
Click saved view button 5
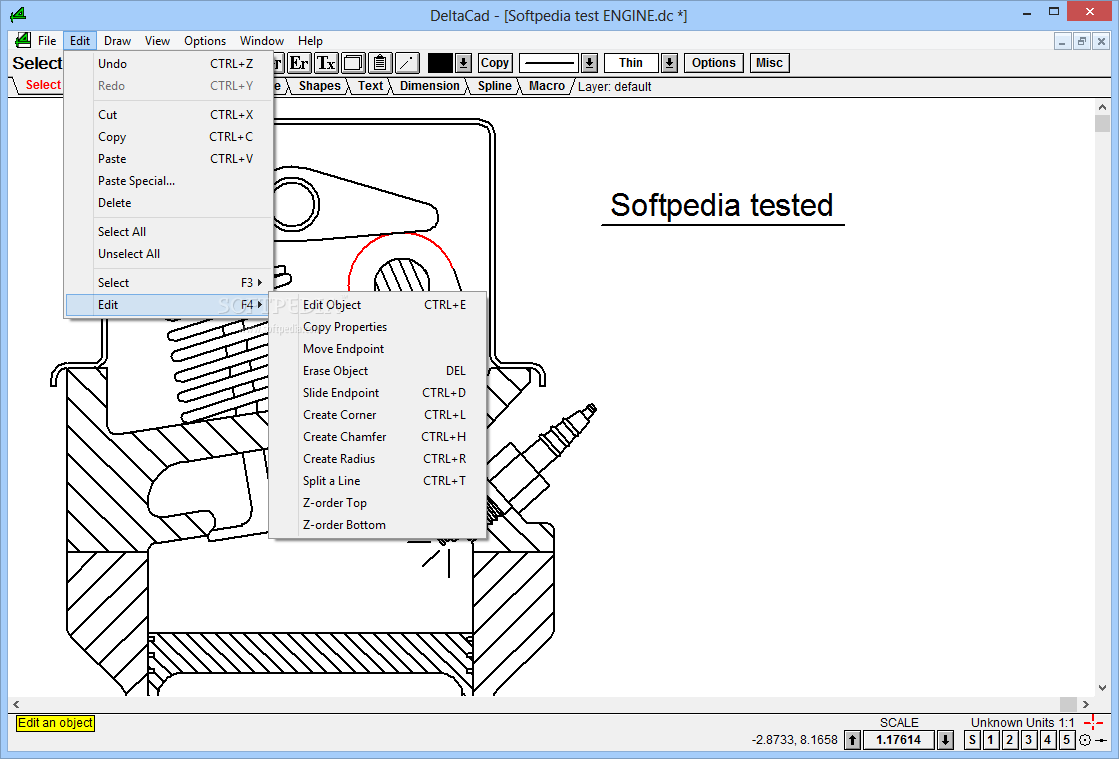(x=1066, y=740)
